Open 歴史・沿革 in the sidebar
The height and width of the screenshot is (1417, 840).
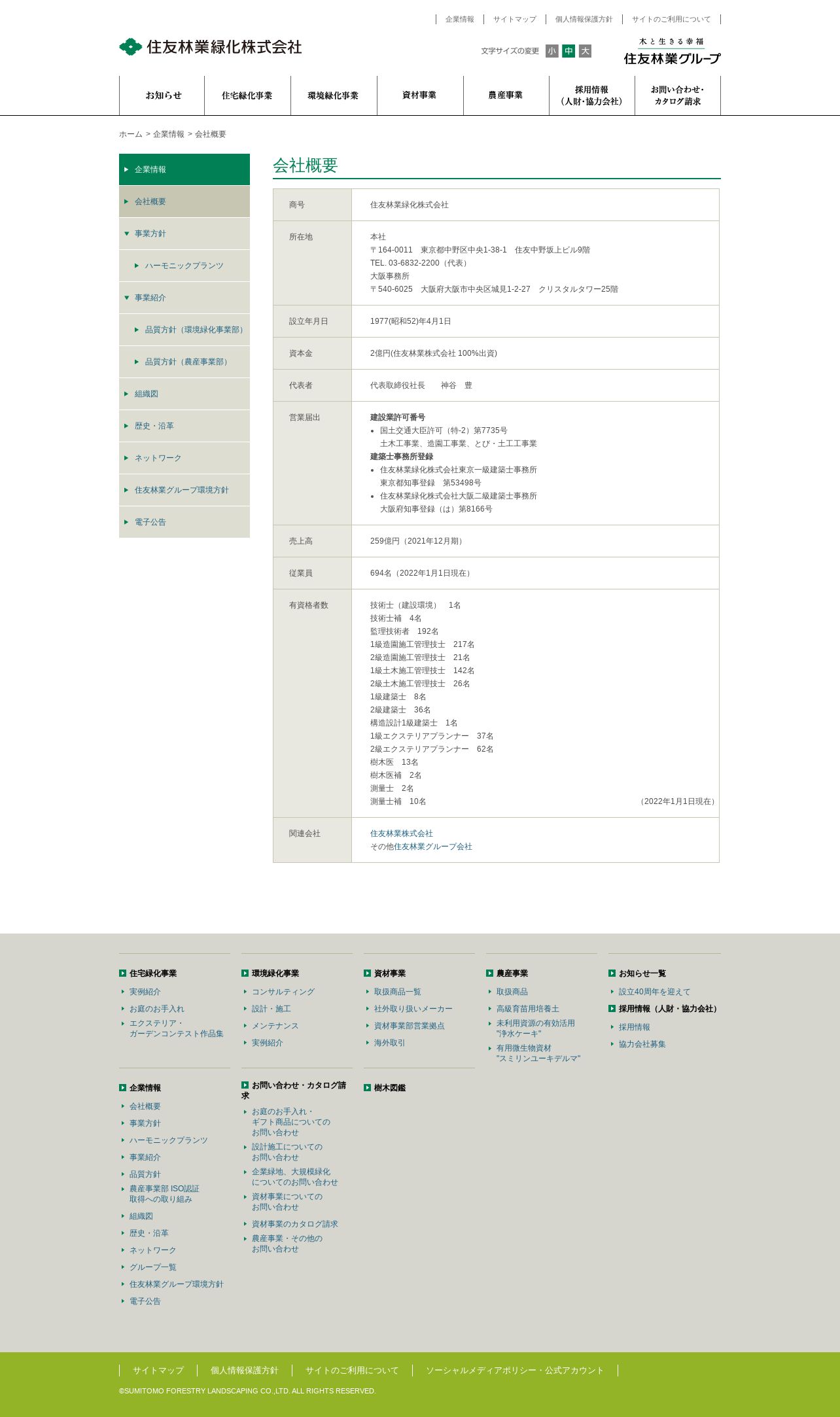click(184, 426)
